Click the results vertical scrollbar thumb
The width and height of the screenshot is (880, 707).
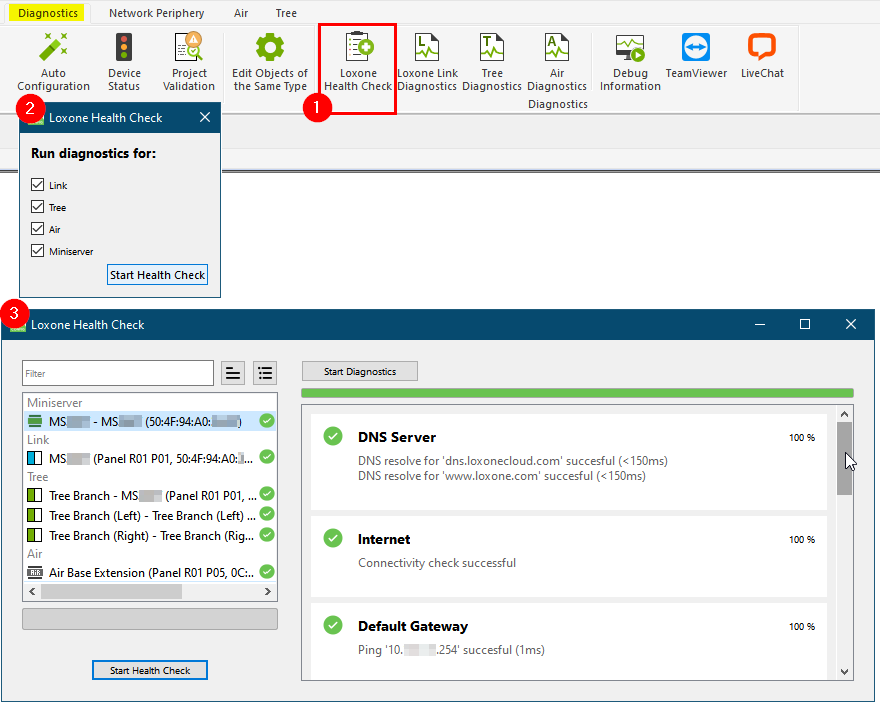click(x=844, y=458)
